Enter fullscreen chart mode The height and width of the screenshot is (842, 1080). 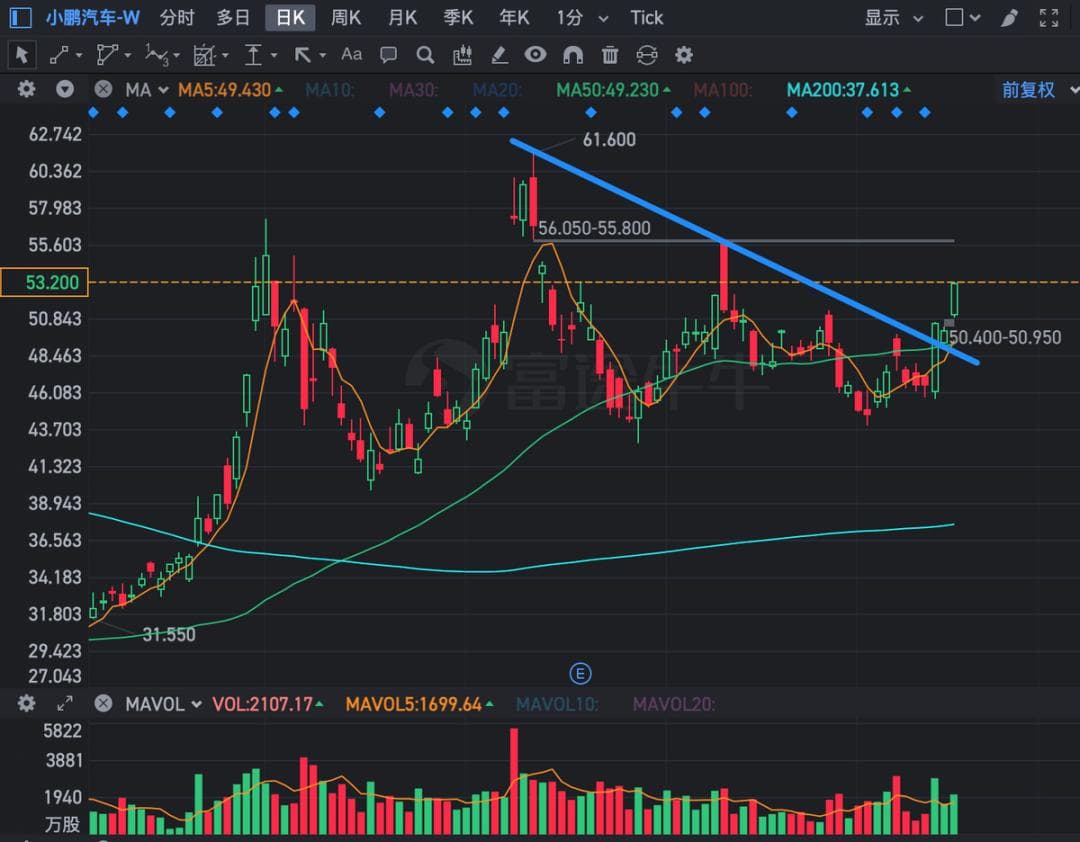(1048, 17)
